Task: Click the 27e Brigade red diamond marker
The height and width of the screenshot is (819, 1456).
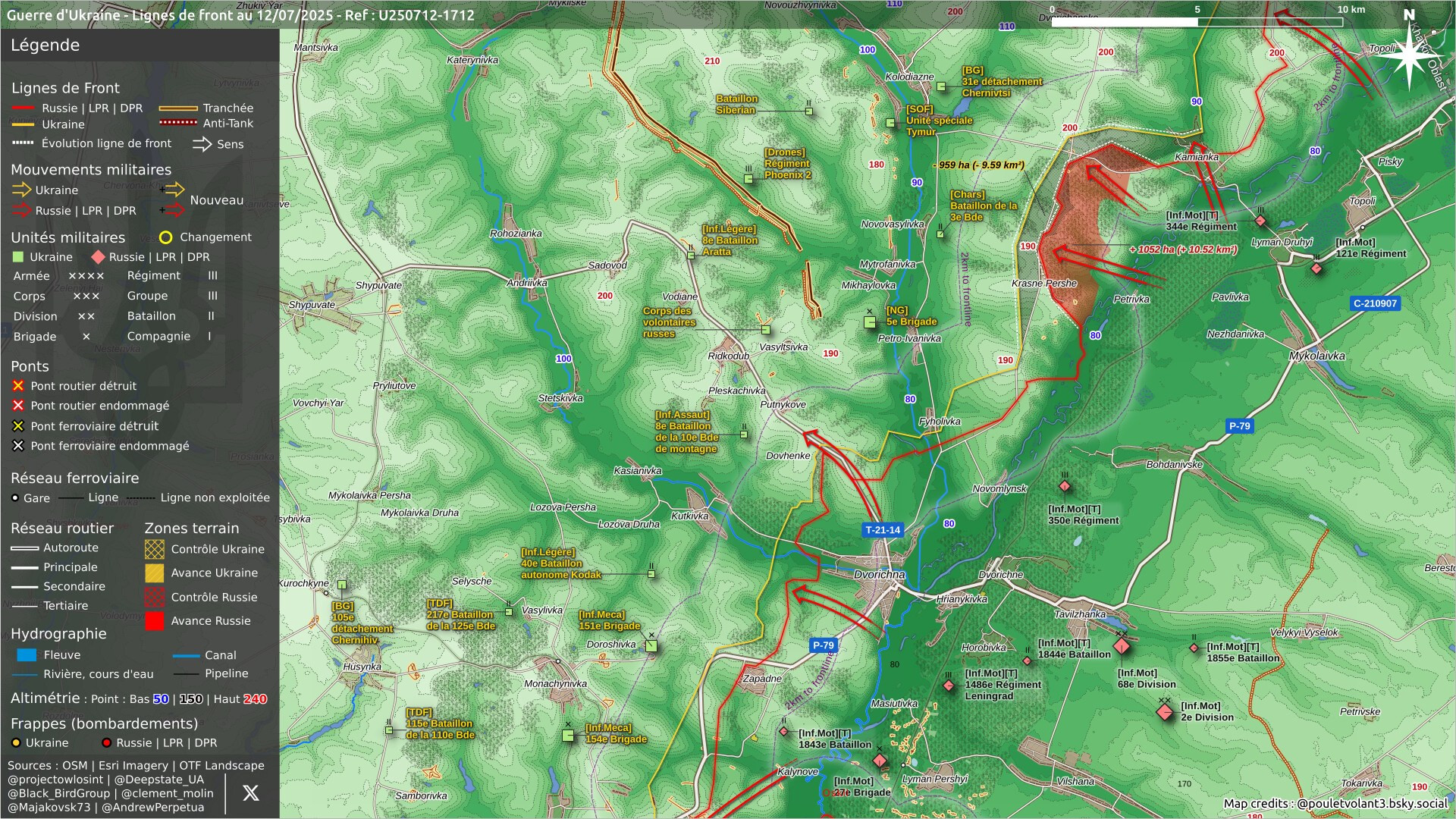Action: click(880, 760)
